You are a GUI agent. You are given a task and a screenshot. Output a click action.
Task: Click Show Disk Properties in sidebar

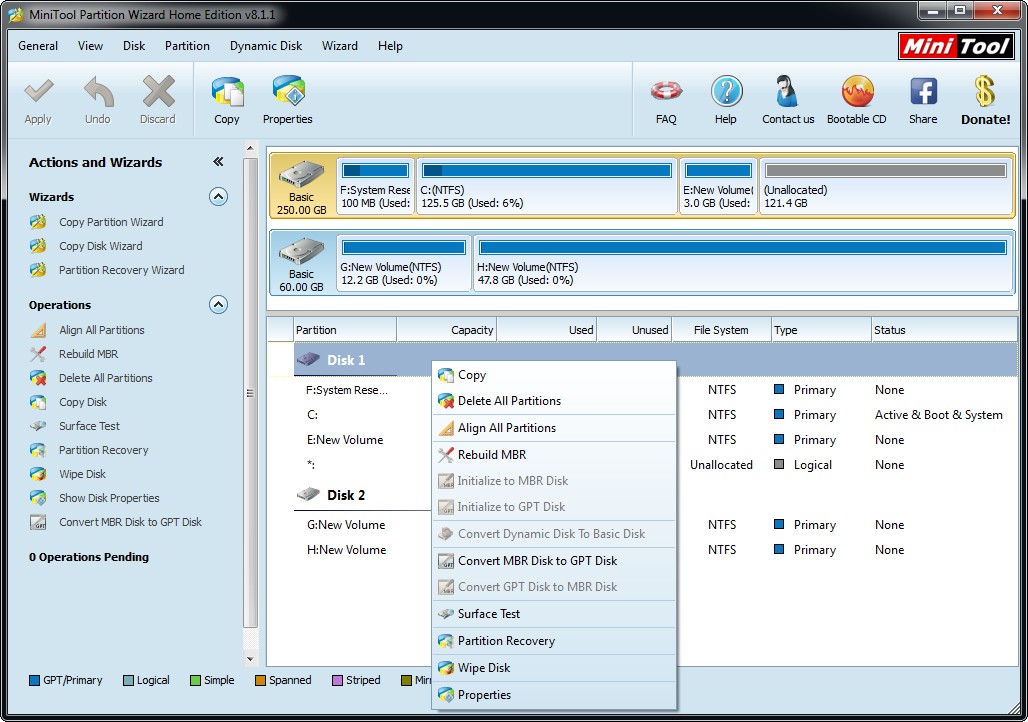pyautogui.click(x=109, y=498)
